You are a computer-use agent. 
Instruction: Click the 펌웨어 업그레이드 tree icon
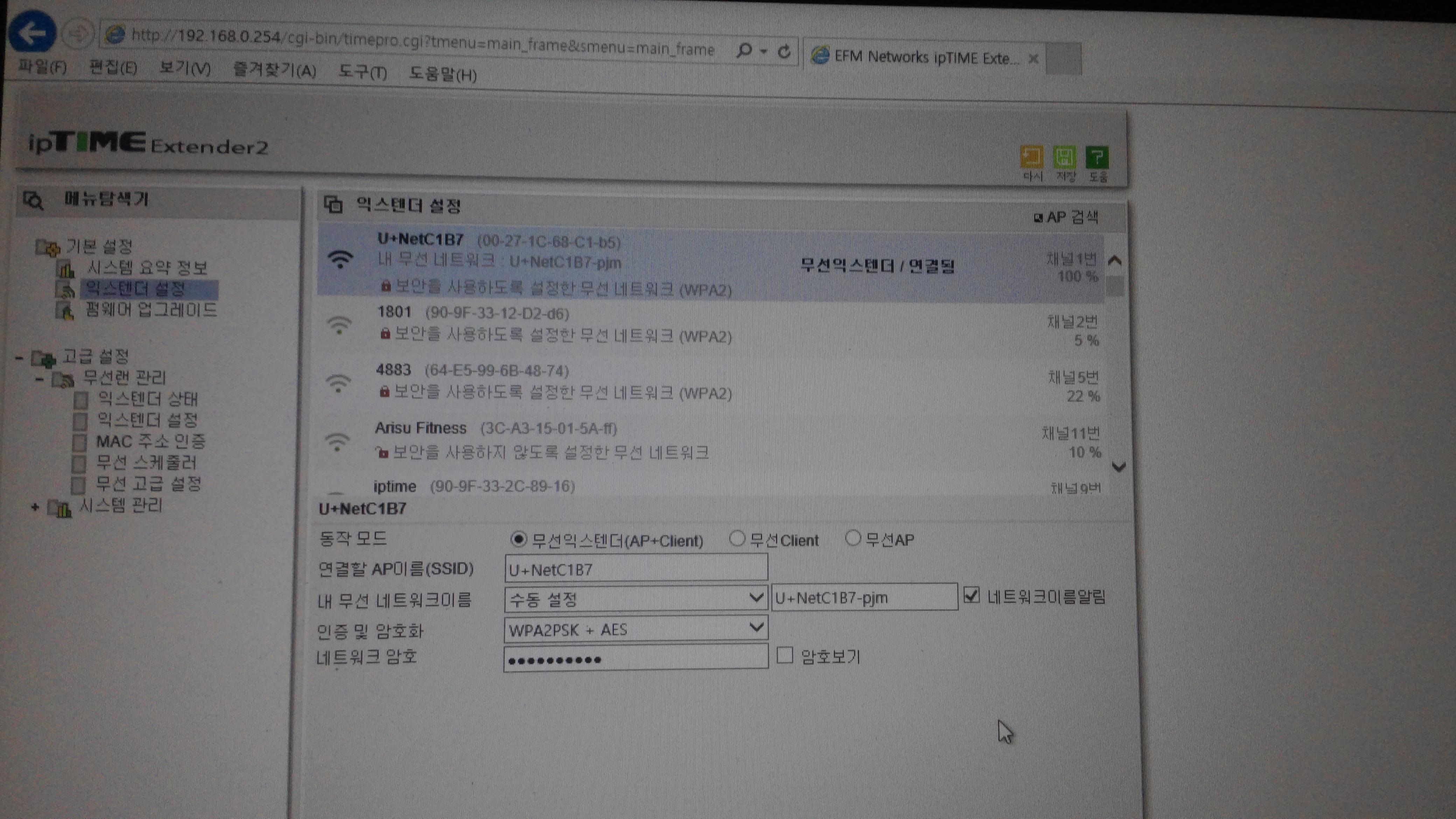pos(65,310)
